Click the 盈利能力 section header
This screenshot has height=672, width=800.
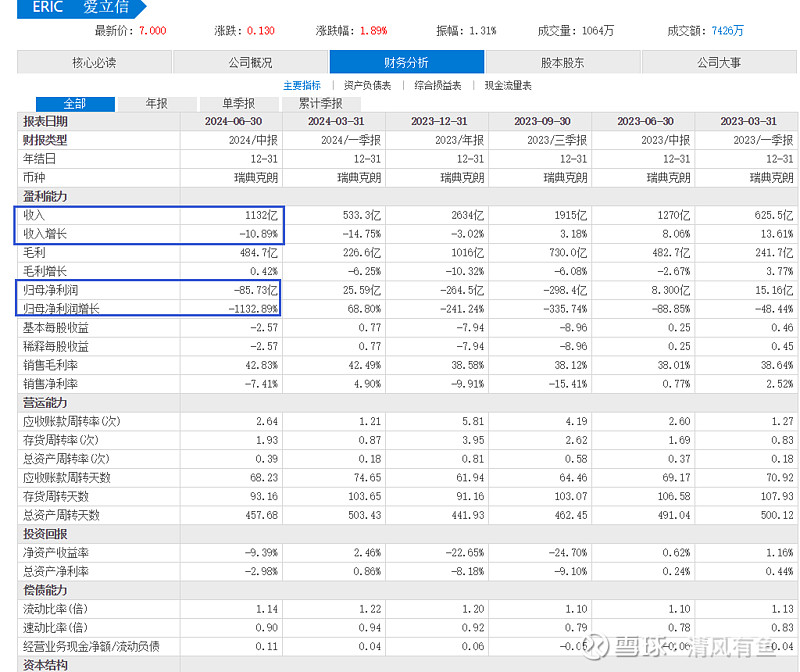(x=45, y=196)
